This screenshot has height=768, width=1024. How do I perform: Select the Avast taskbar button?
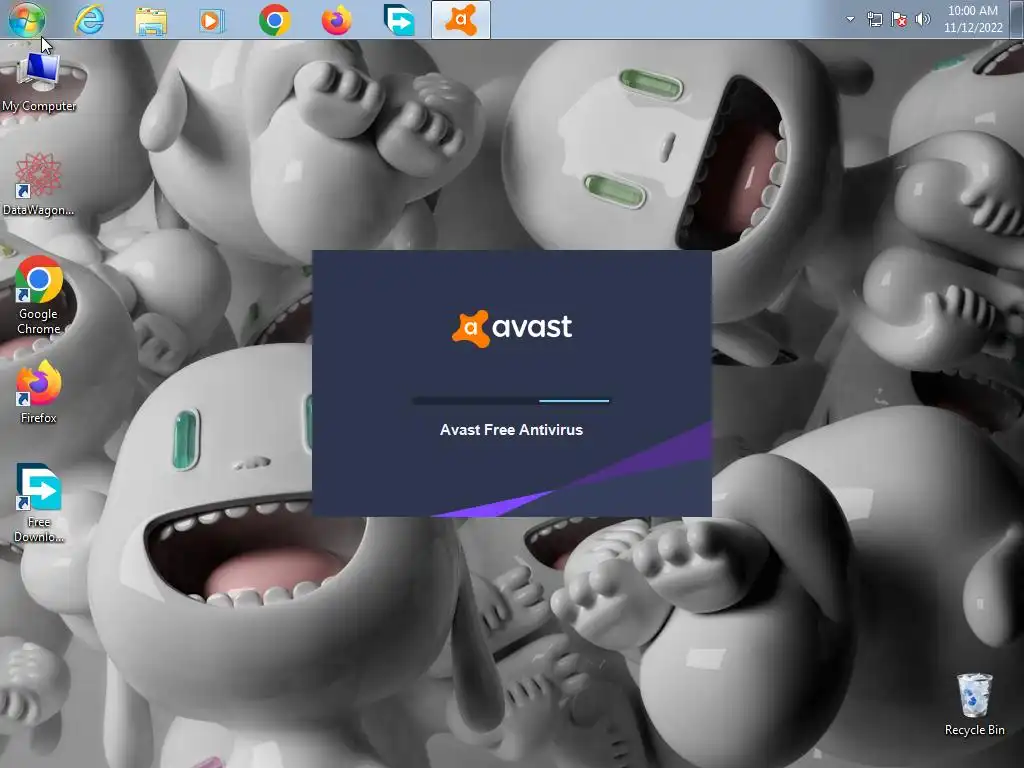(x=460, y=20)
